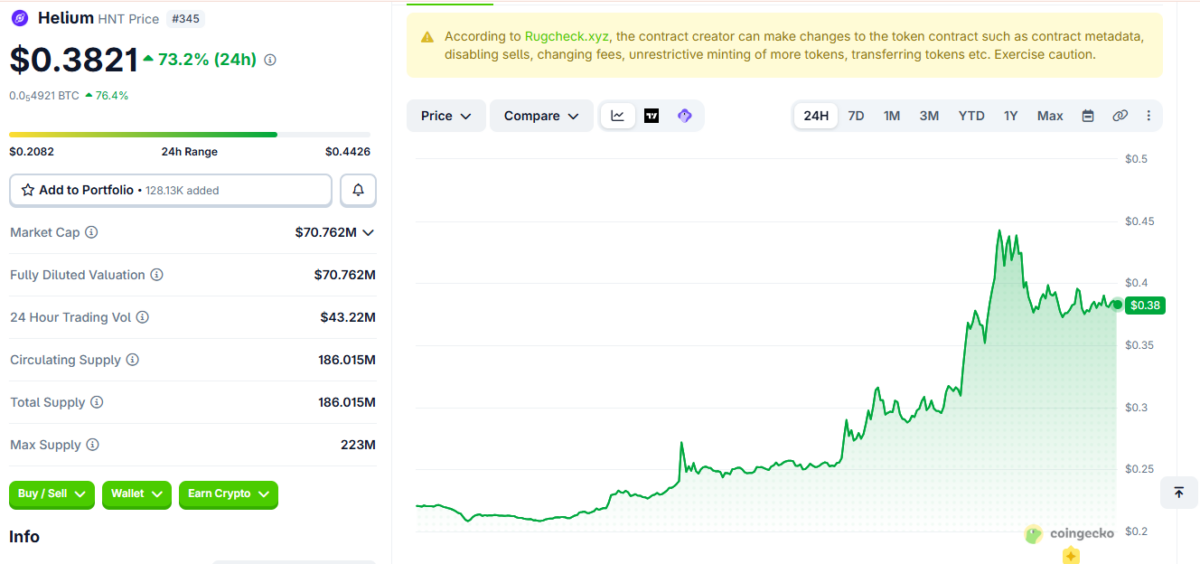Copy chart link via chain icon

pyautogui.click(x=1120, y=116)
